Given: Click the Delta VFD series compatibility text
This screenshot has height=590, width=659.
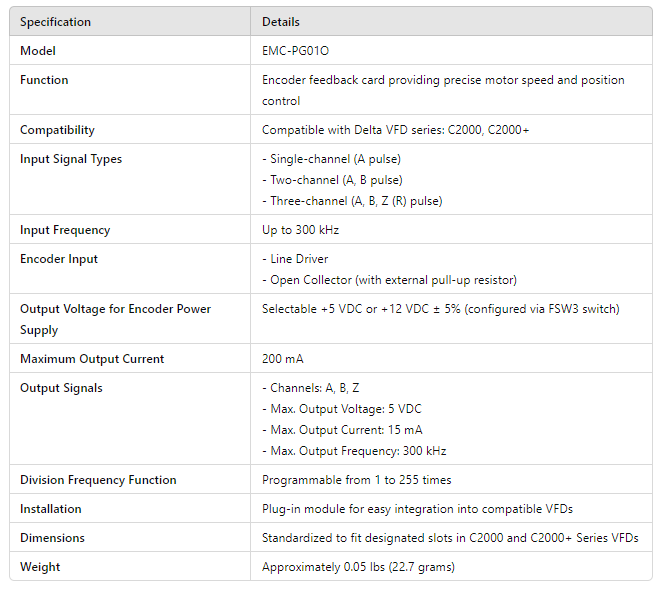Looking at the screenshot, I should 395,130.
